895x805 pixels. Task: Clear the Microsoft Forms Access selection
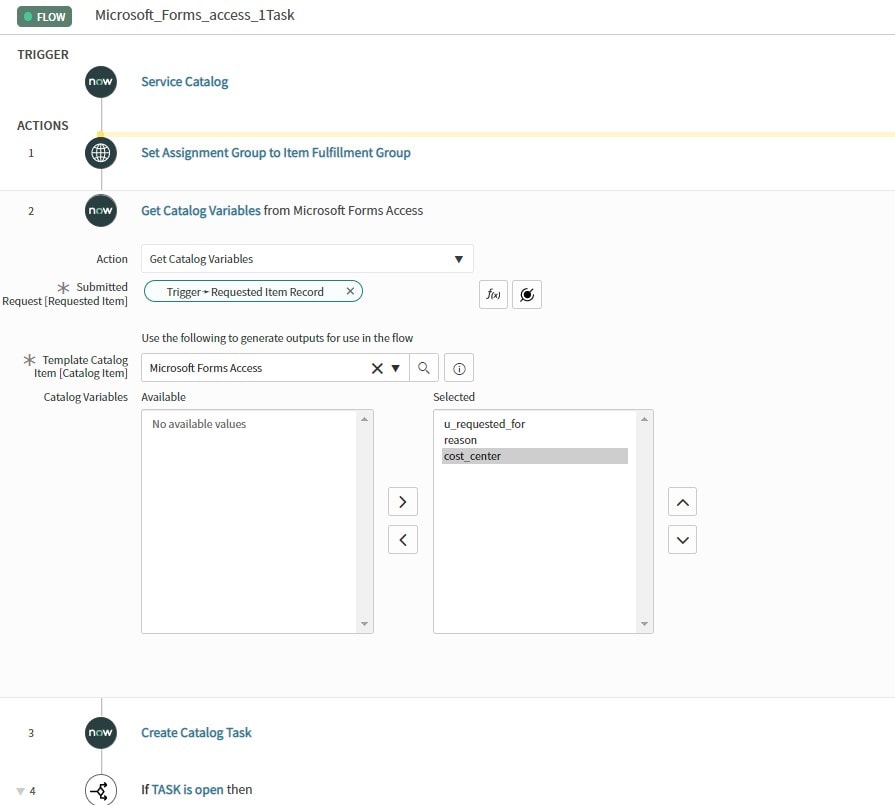click(377, 368)
